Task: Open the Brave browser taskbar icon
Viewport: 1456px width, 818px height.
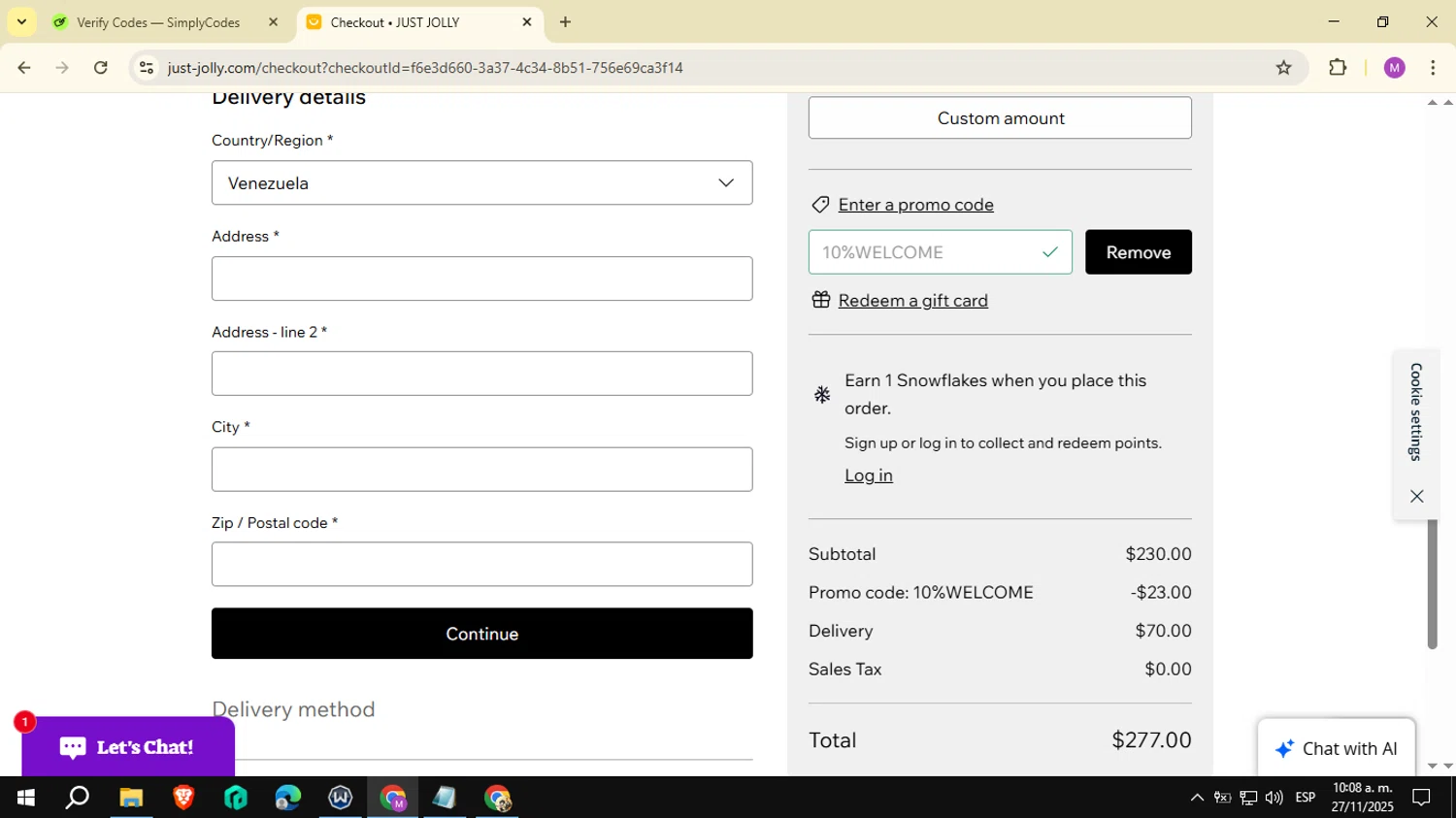Action: point(183,798)
